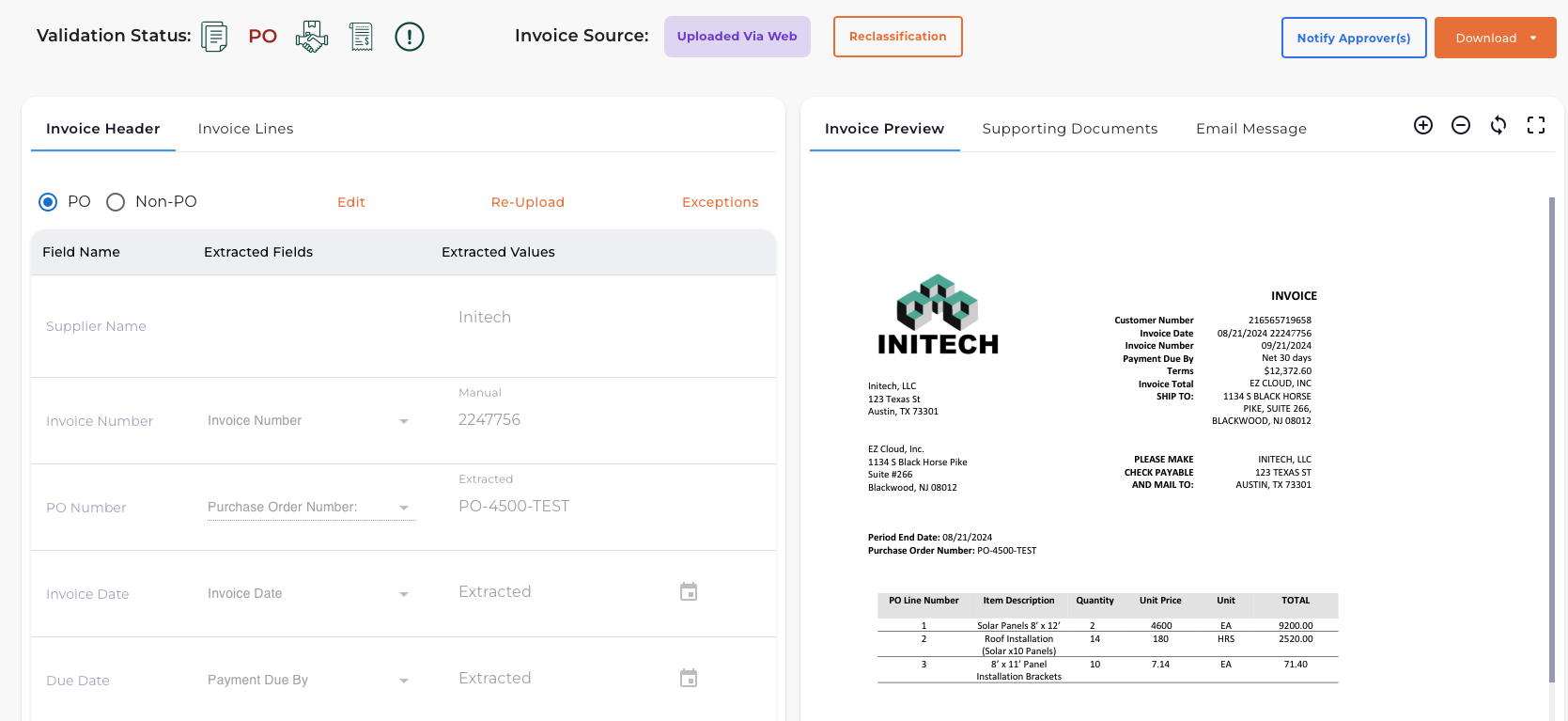The height and width of the screenshot is (721, 1568).
Task: Click the handshake validation status icon
Action: click(x=312, y=37)
